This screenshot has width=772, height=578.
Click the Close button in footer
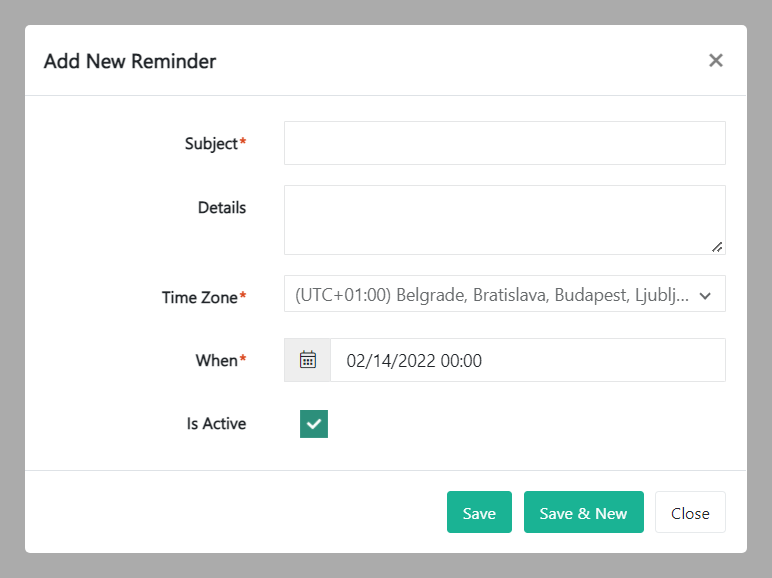tap(690, 513)
